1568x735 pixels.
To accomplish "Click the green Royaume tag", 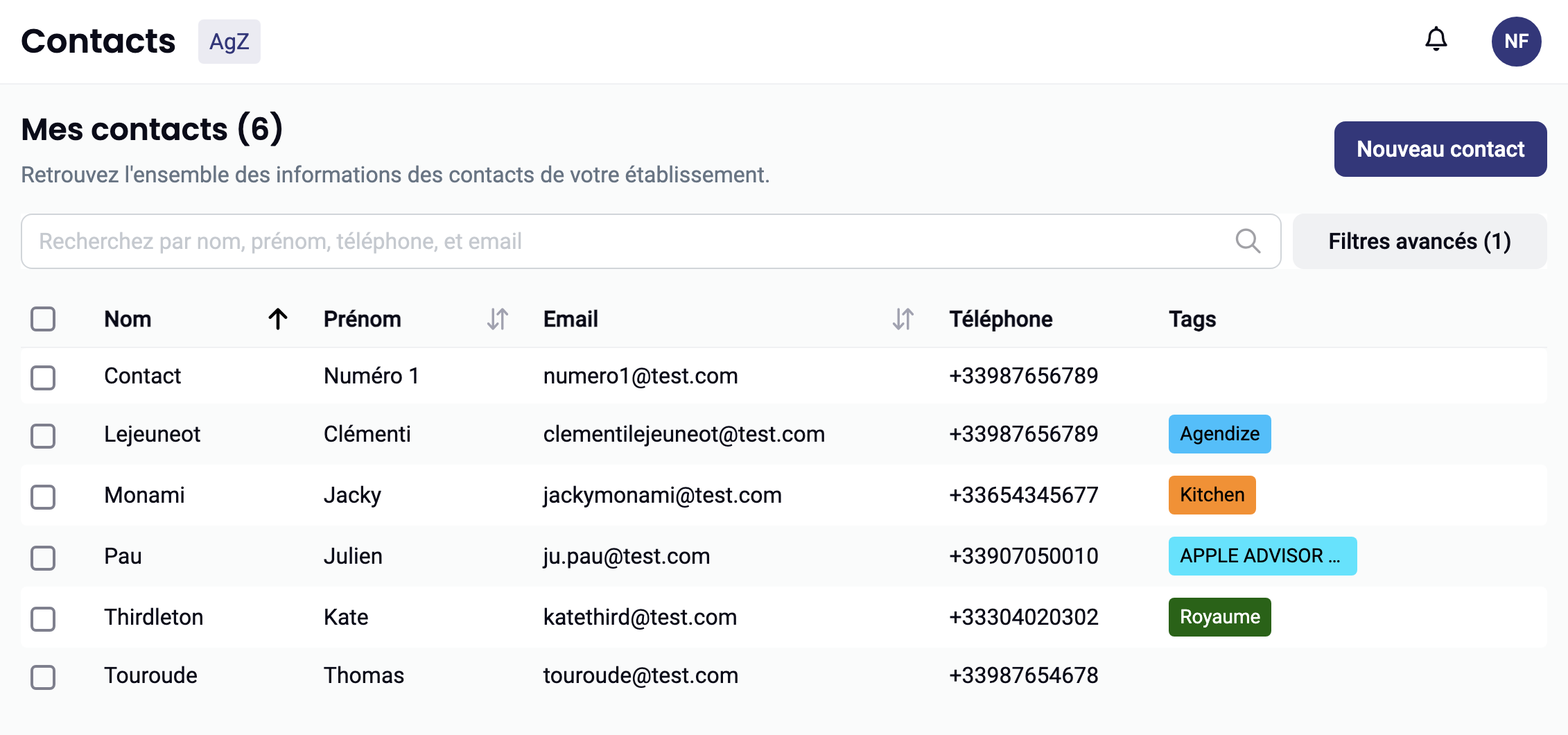I will [x=1220, y=617].
